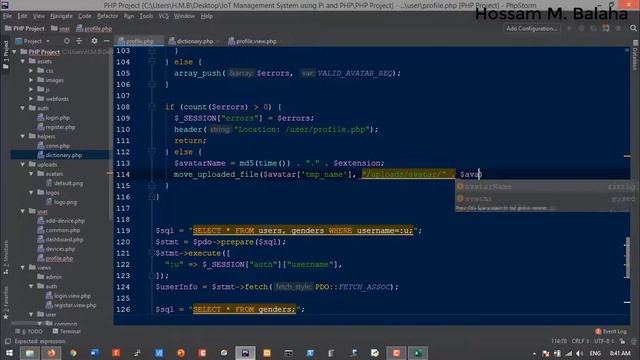Open devices.php in project tree
Viewport: 640px width, 360px height.
coord(56,249)
